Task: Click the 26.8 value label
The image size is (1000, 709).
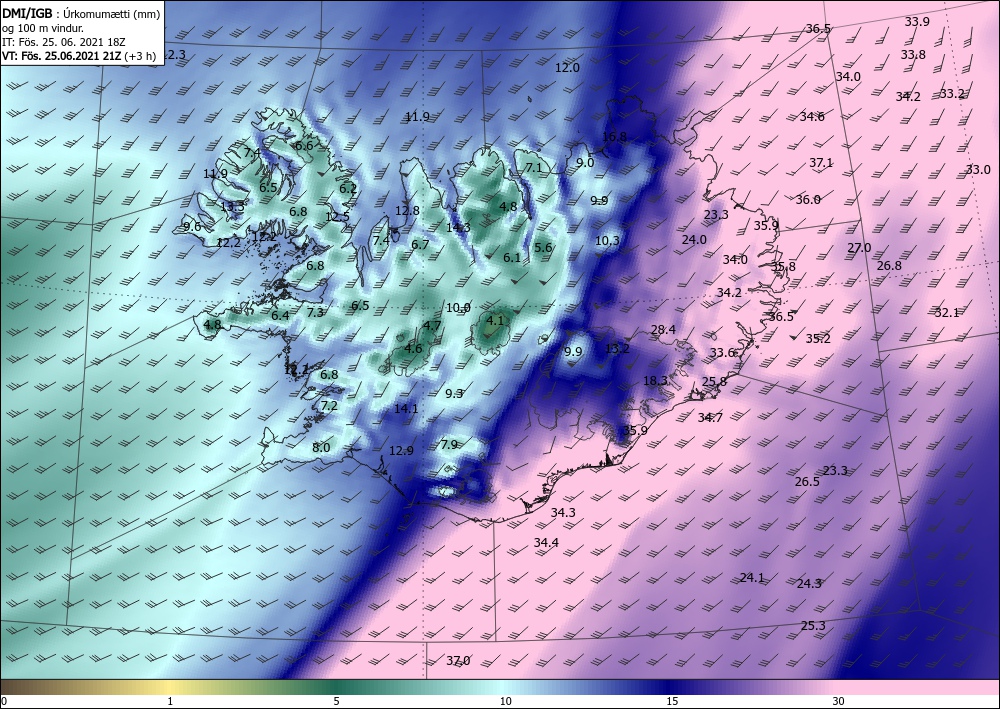Action: pyautogui.click(x=889, y=266)
